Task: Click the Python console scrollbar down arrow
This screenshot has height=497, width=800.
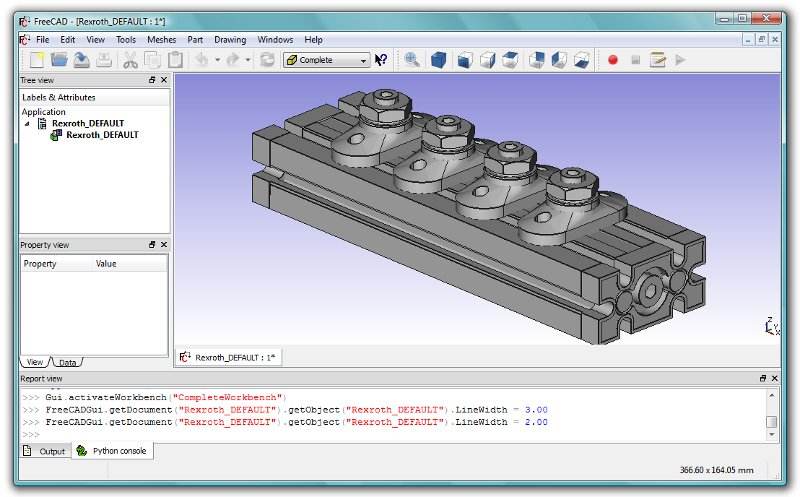Action: 772,434
